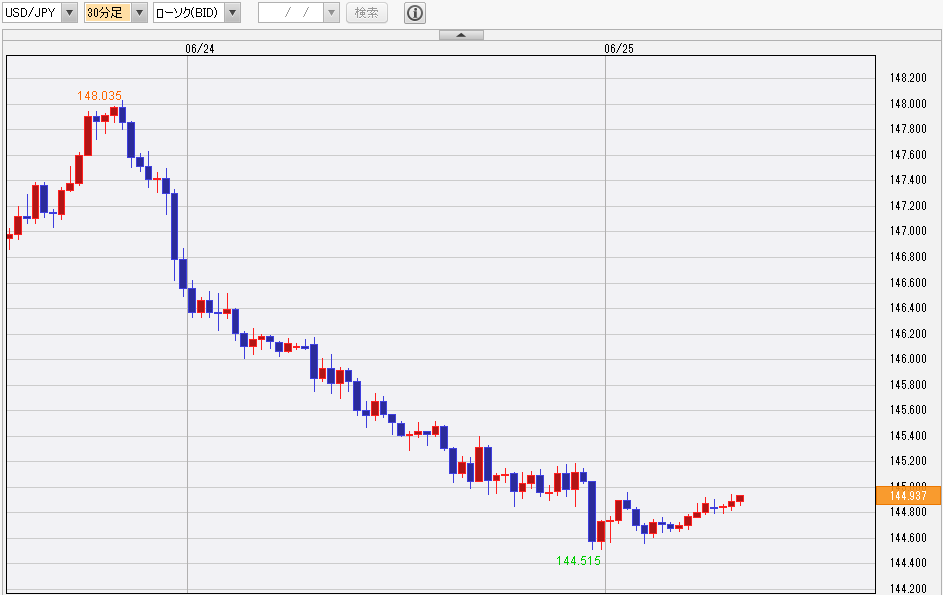Click the 148.035 high price label

[99, 96]
